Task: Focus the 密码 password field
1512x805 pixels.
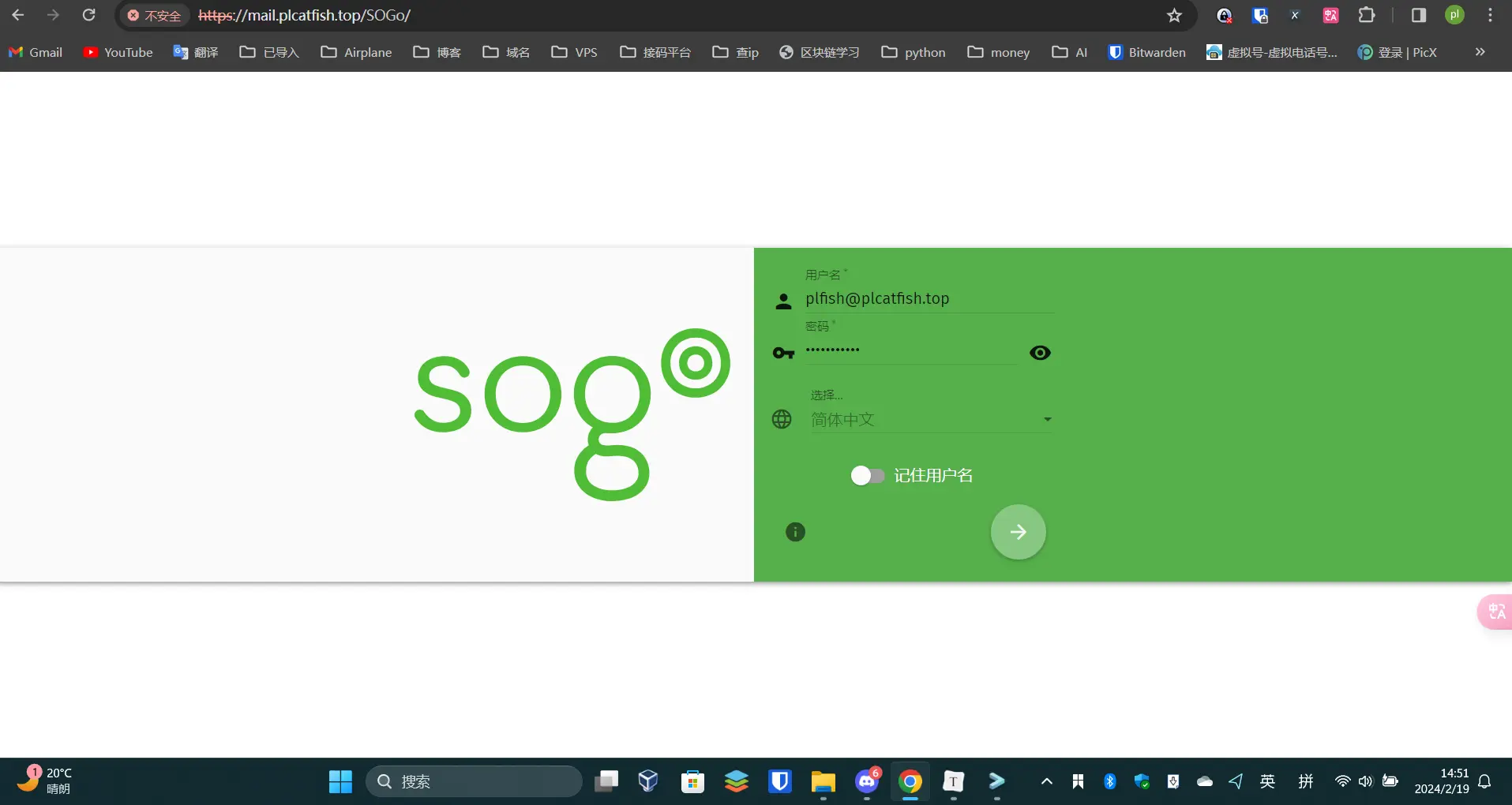Action: click(x=911, y=350)
